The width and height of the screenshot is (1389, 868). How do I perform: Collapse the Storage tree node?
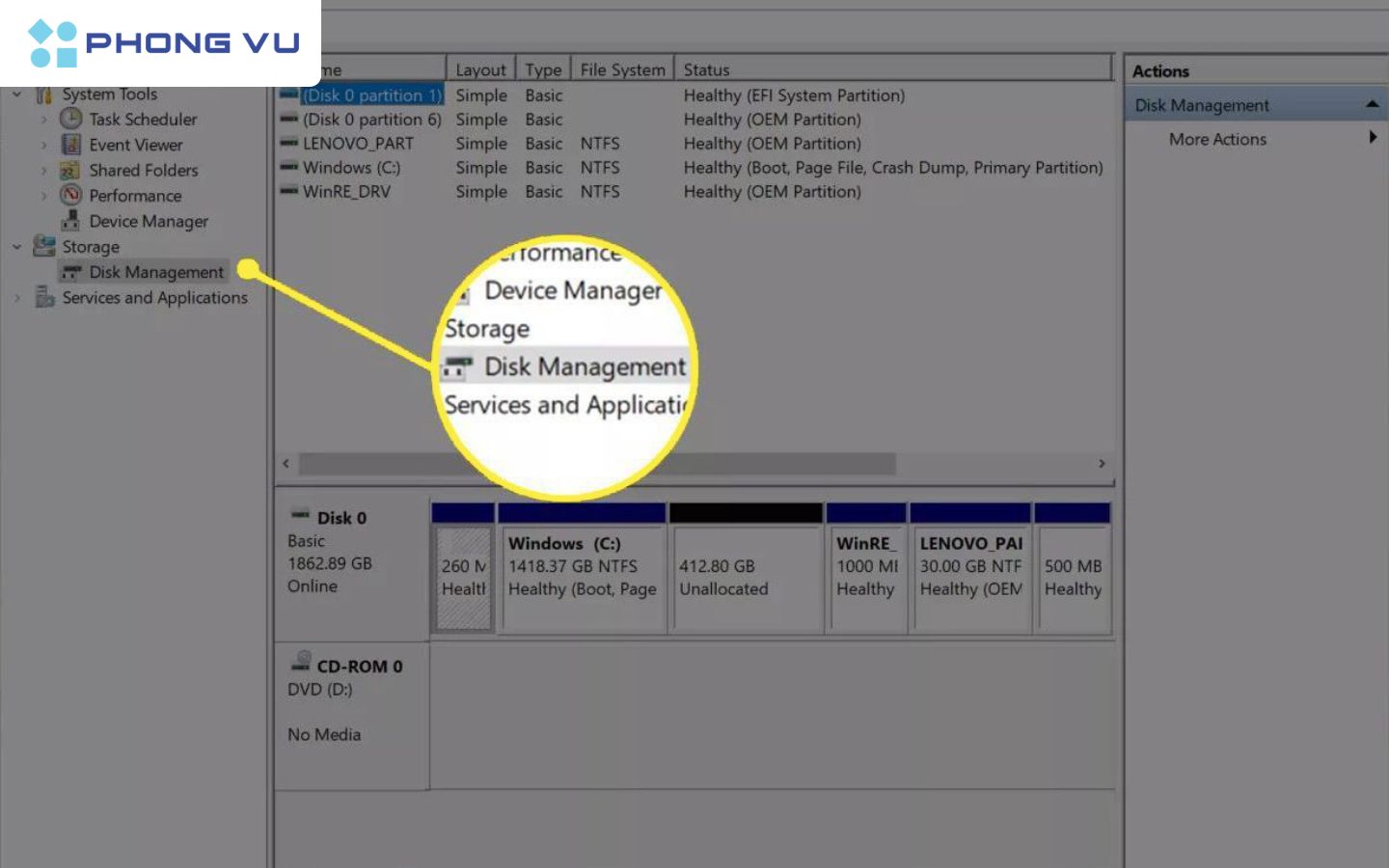point(16,247)
